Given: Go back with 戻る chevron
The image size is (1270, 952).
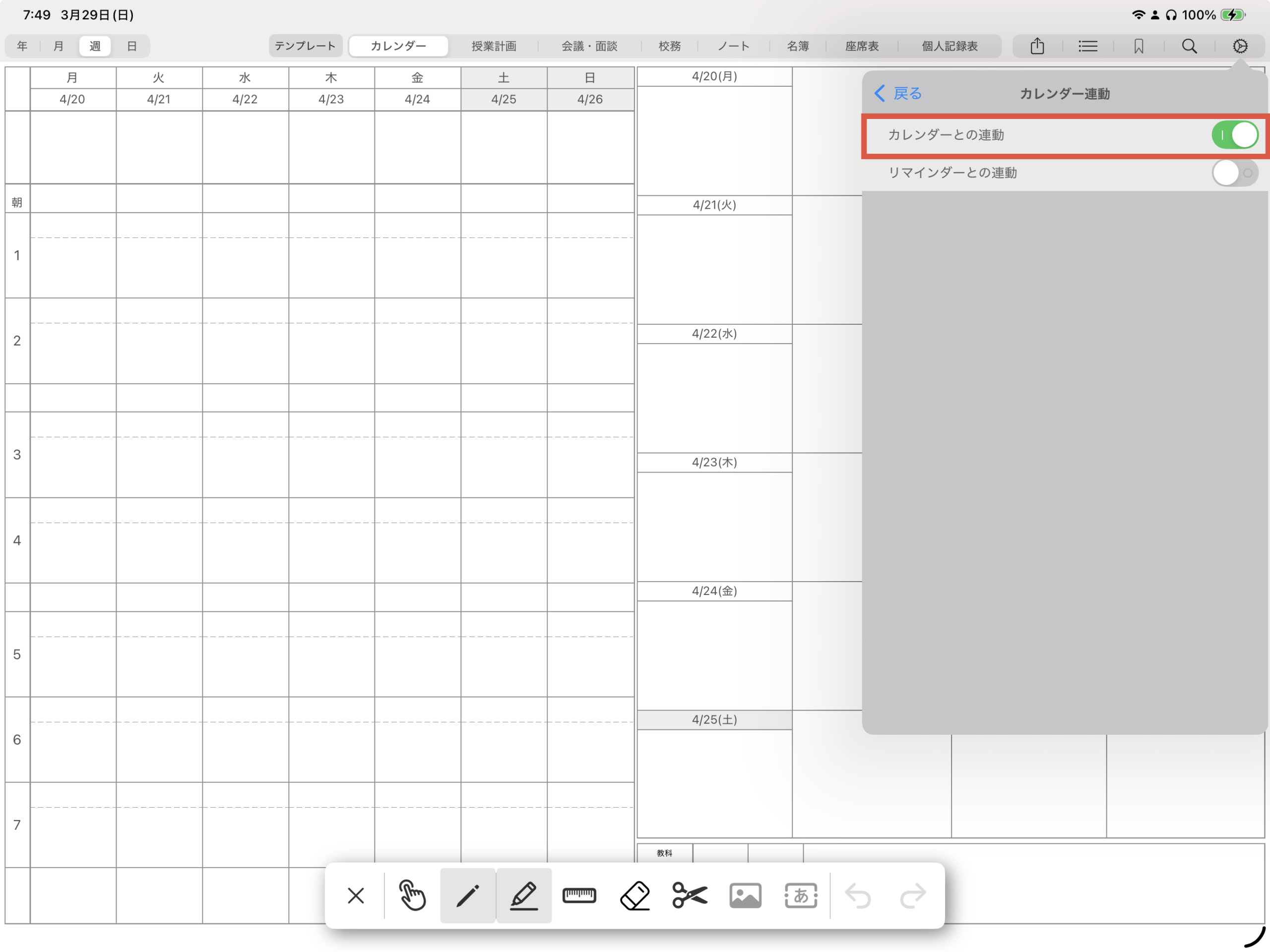Looking at the screenshot, I should (898, 94).
